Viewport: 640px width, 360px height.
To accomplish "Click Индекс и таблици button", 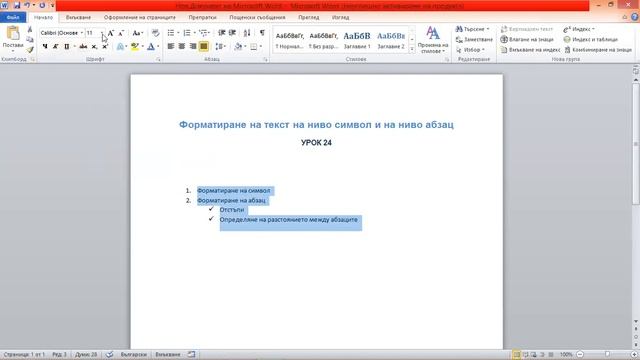I will pyautogui.click(x=591, y=40).
